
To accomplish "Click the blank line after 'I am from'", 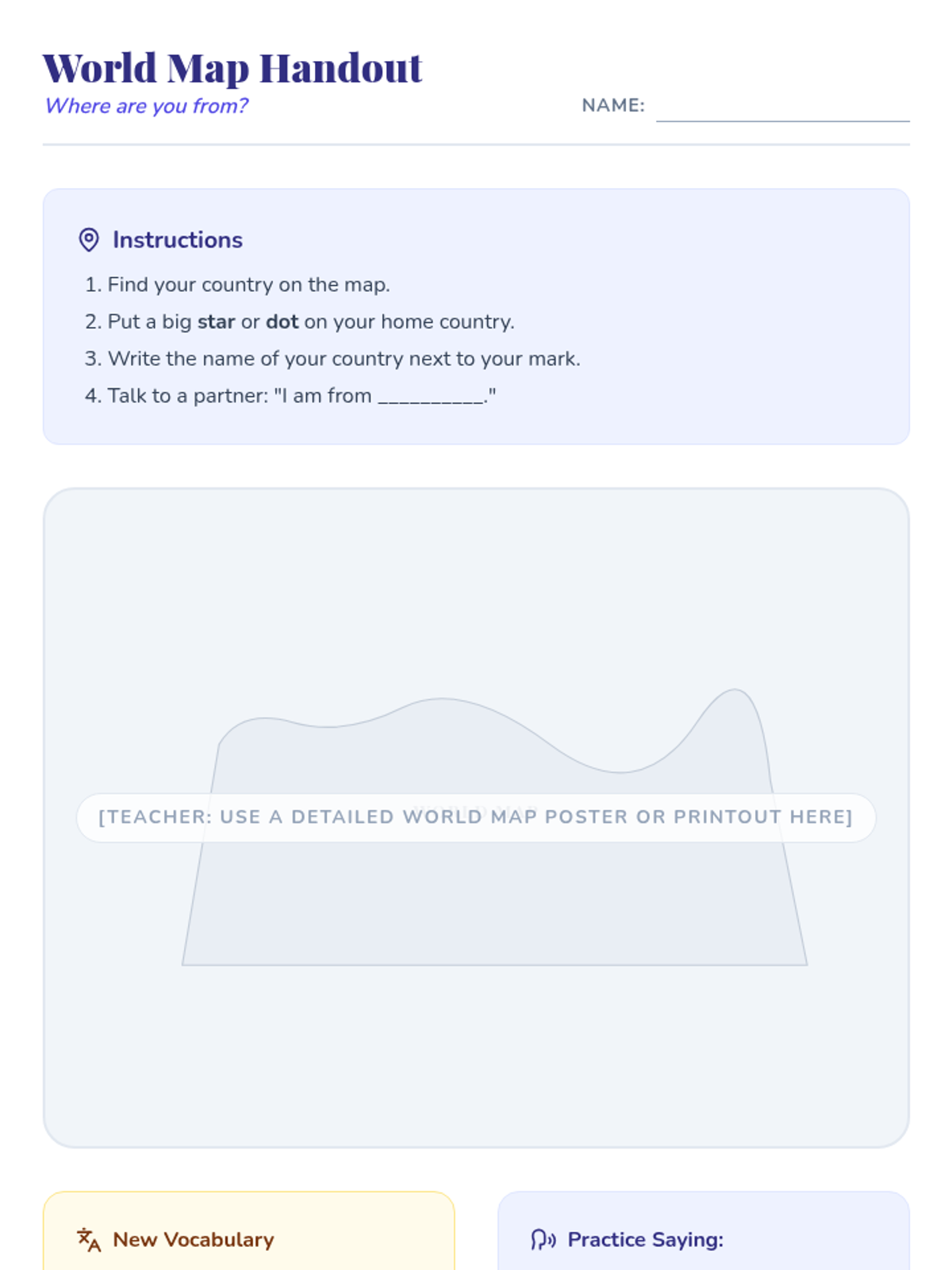I will (431, 397).
